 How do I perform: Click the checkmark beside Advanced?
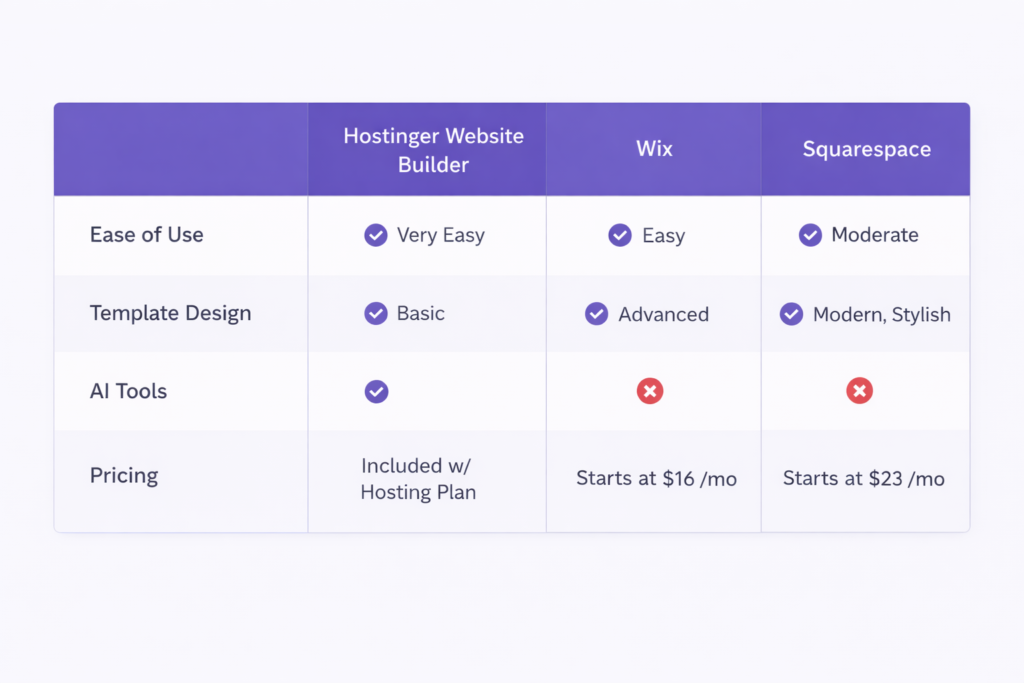click(596, 313)
